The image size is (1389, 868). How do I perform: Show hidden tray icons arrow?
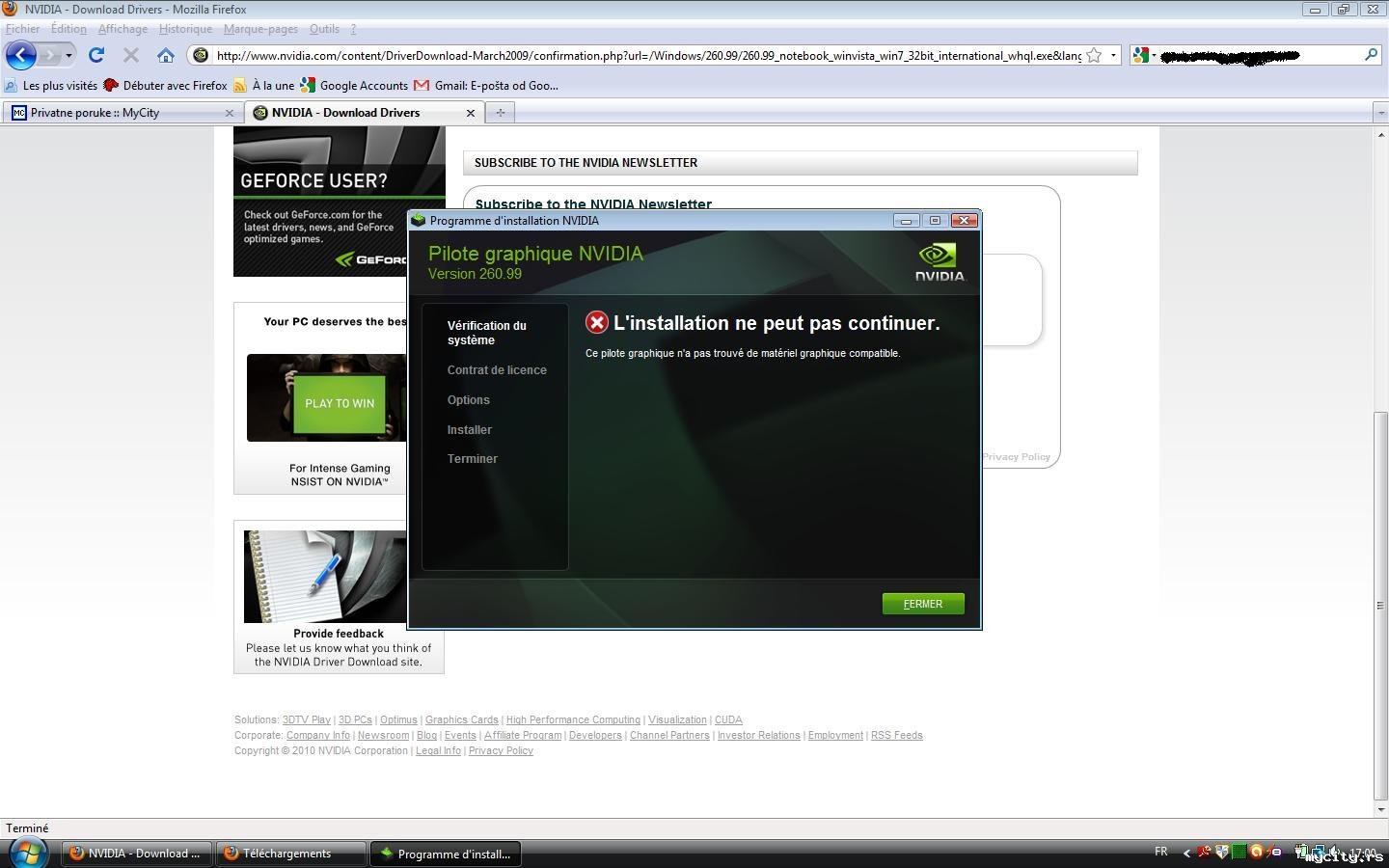click(1186, 853)
